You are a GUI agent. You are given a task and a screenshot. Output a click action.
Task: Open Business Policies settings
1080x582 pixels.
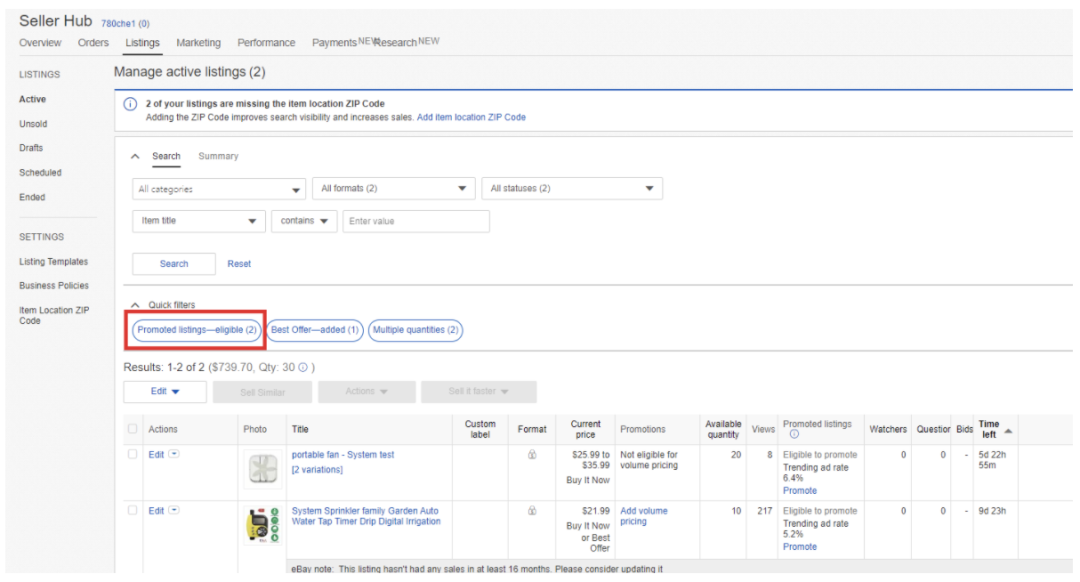[x=54, y=286]
